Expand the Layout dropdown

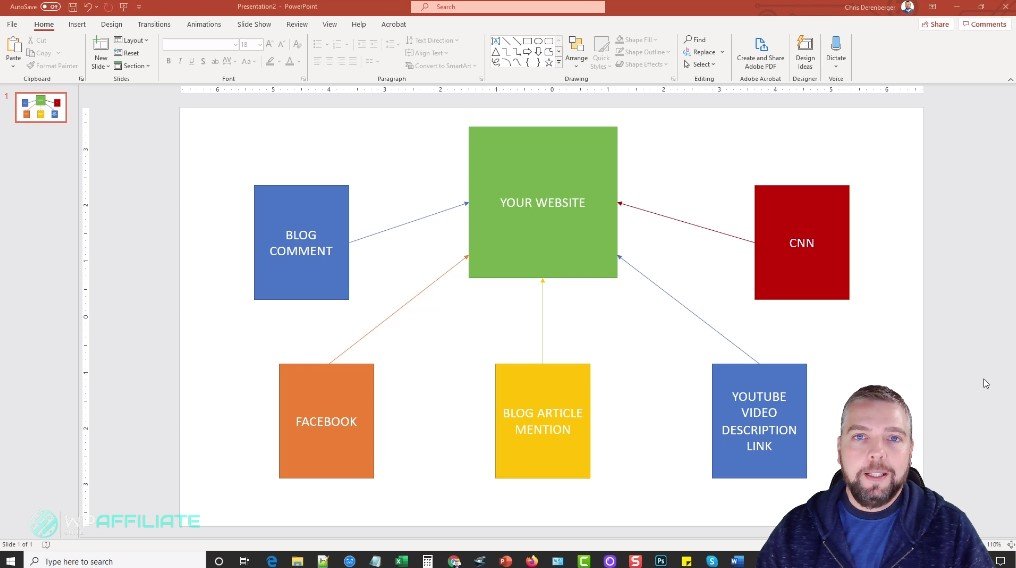tap(134, 40)
